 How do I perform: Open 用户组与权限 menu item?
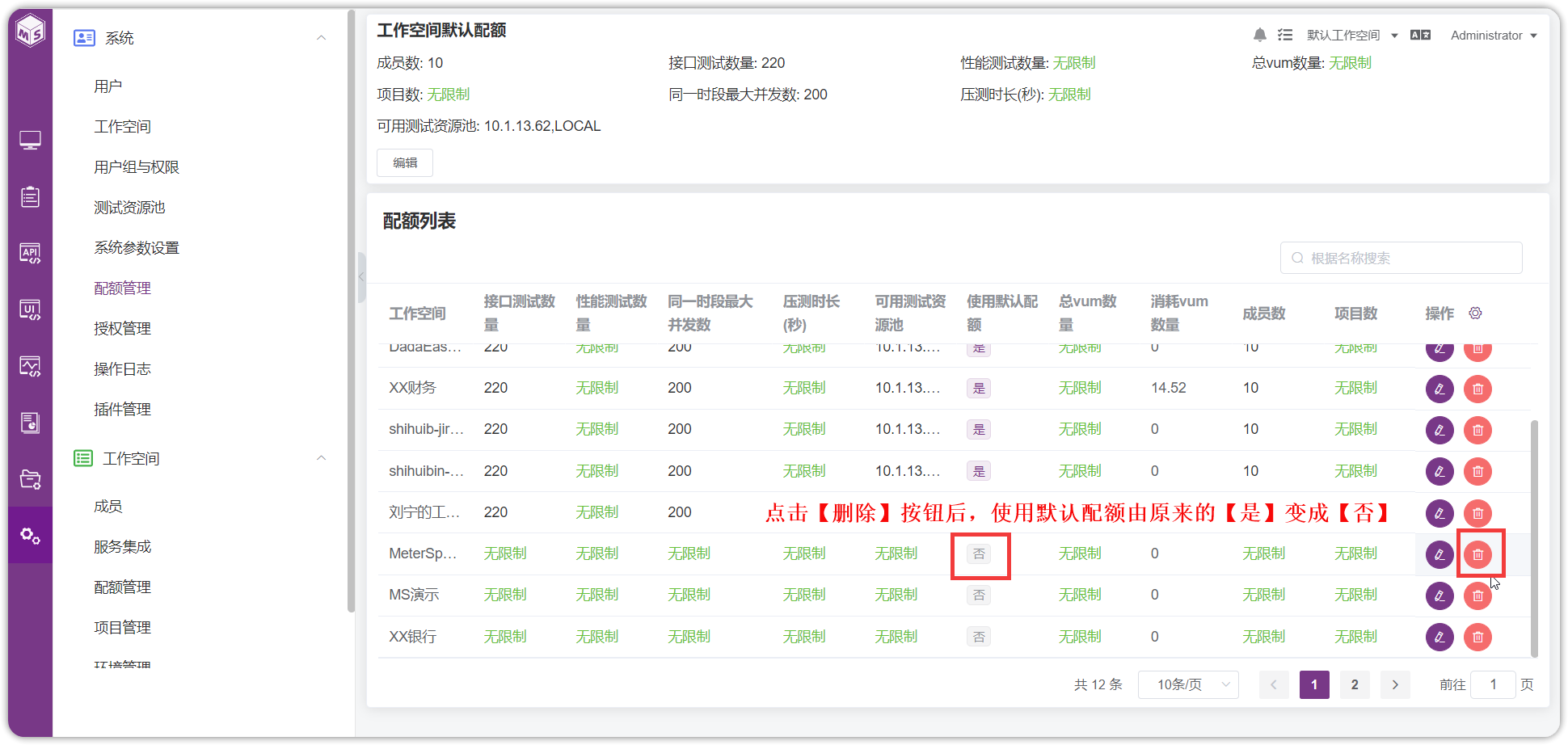137,167
